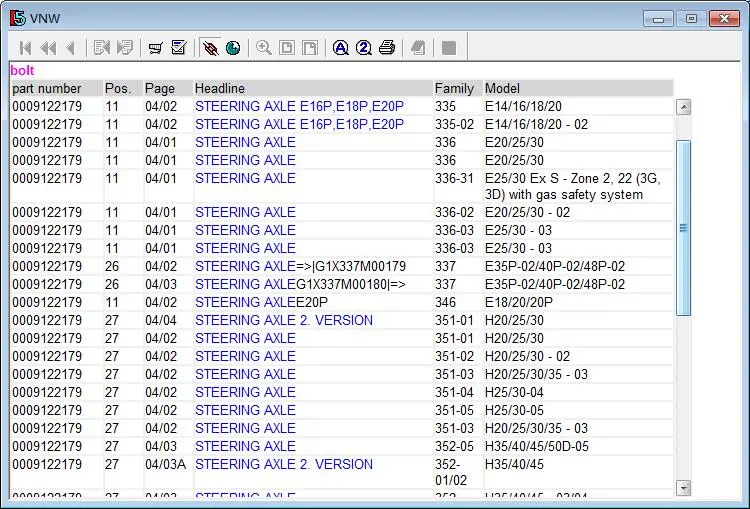
Task: Open STEERING AXLE E16P,E18P,E20P link for family 335
Action: [299, 106]
